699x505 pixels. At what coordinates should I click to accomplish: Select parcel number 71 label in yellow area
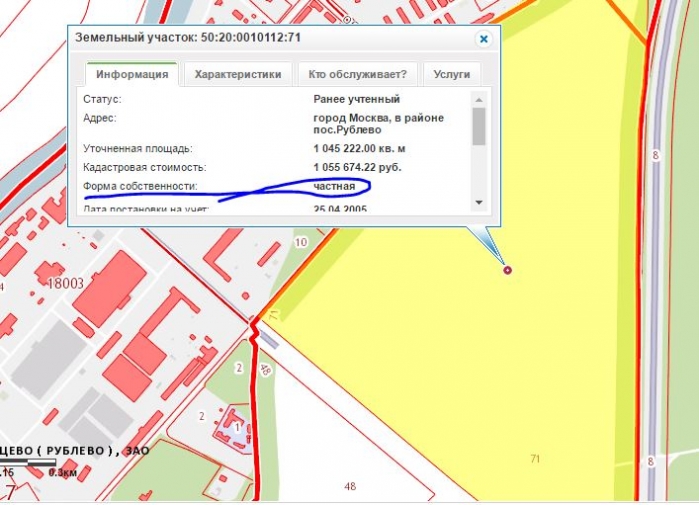tap(535, 458)
